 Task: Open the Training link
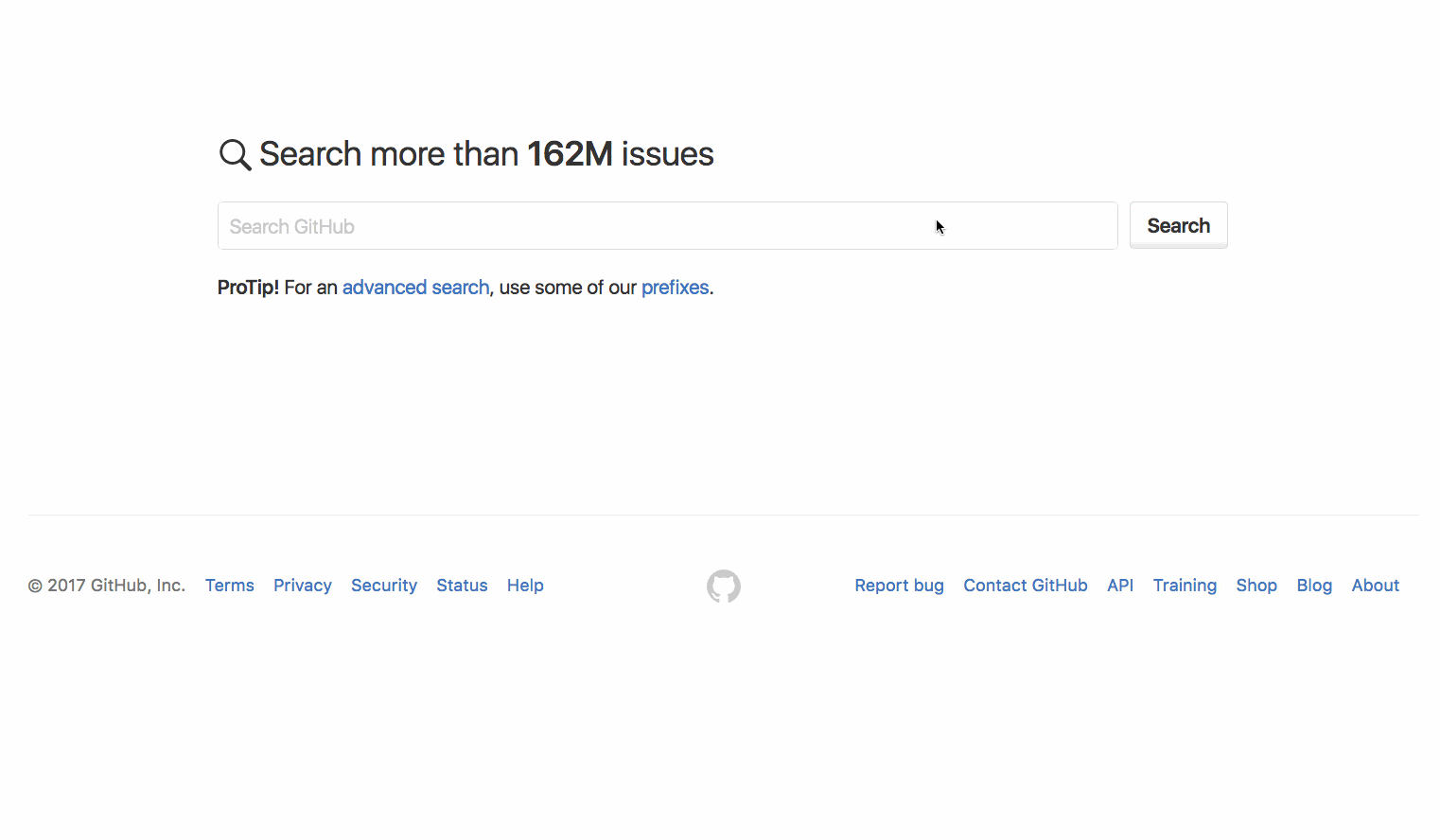coord(1185,586)
